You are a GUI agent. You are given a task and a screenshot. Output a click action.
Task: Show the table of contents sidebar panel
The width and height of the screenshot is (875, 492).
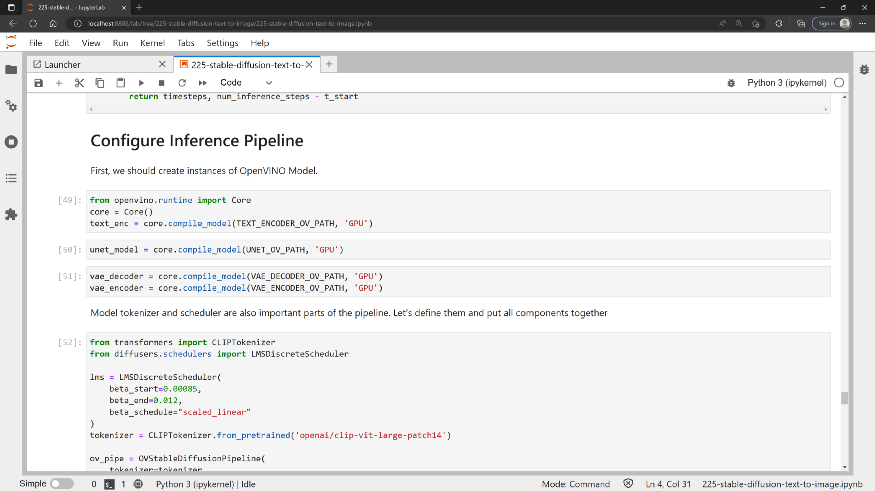(11, 178)
